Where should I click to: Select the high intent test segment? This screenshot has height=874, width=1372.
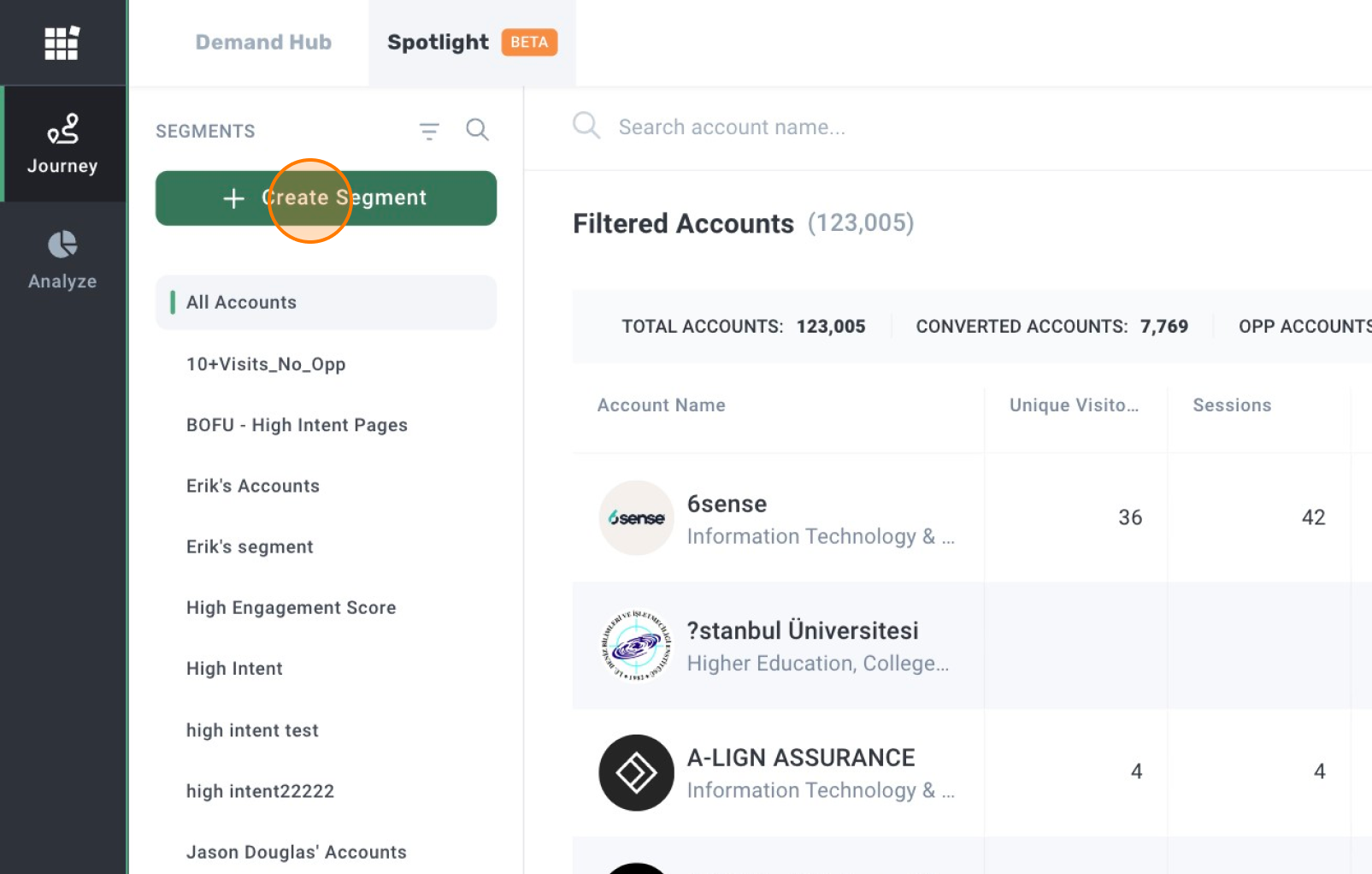click(252, 730)
